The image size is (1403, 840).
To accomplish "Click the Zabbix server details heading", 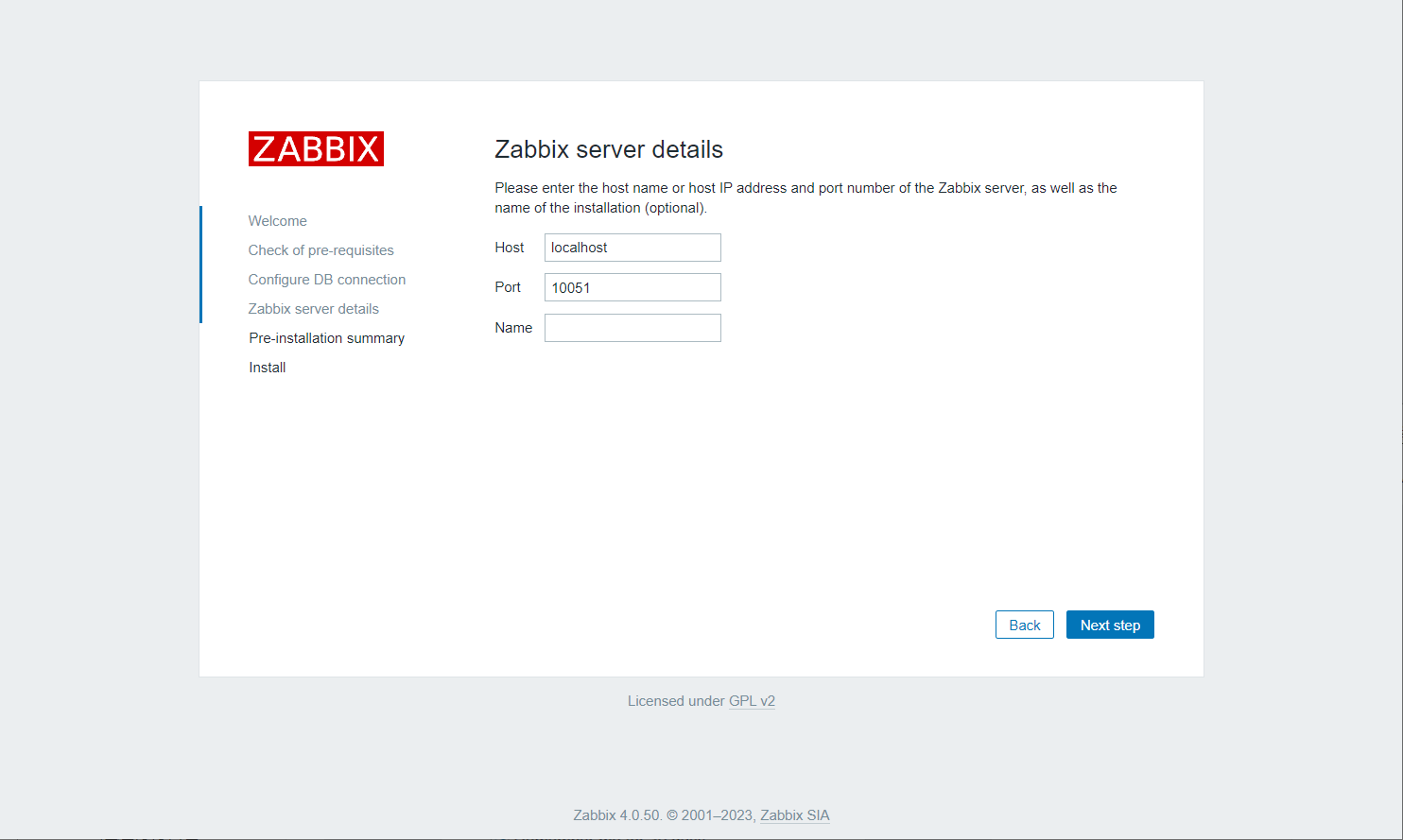I will pos(609,149).
